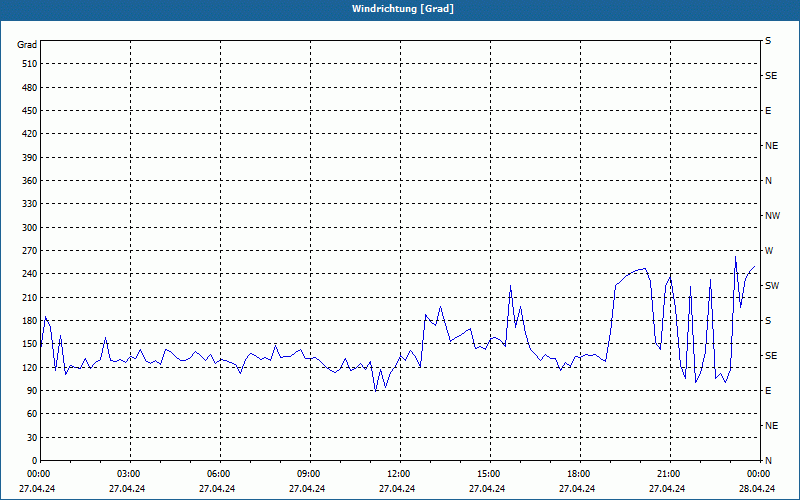Image resolution: width=800 pixels, height=500 pixels.
Task: Pick the 330 y-axis tick label
Action: 30,204
